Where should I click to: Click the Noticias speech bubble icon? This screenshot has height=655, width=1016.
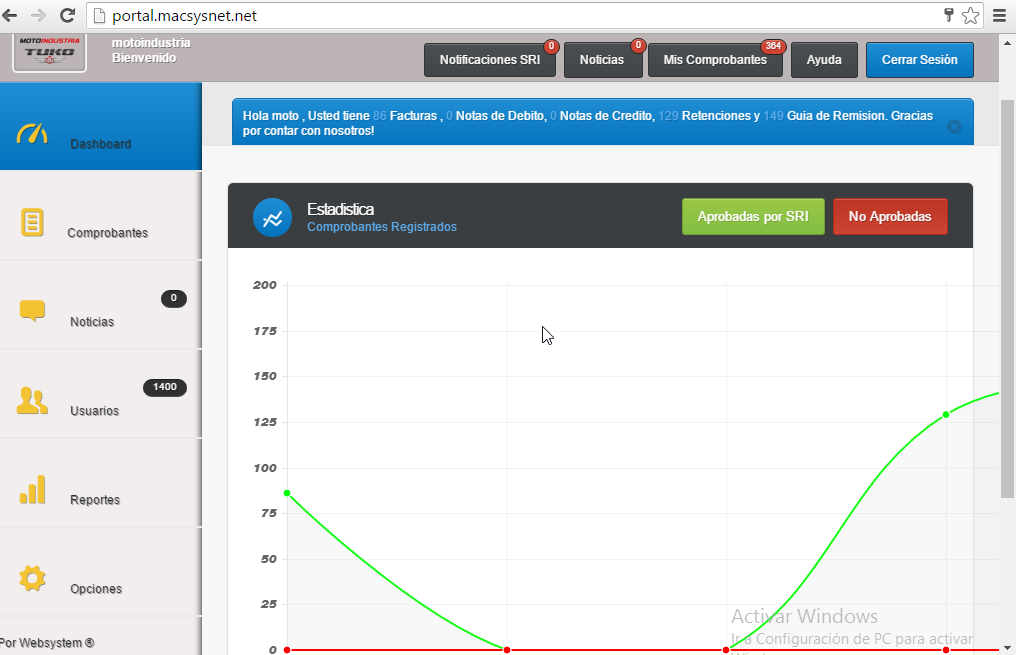(32, 311)
